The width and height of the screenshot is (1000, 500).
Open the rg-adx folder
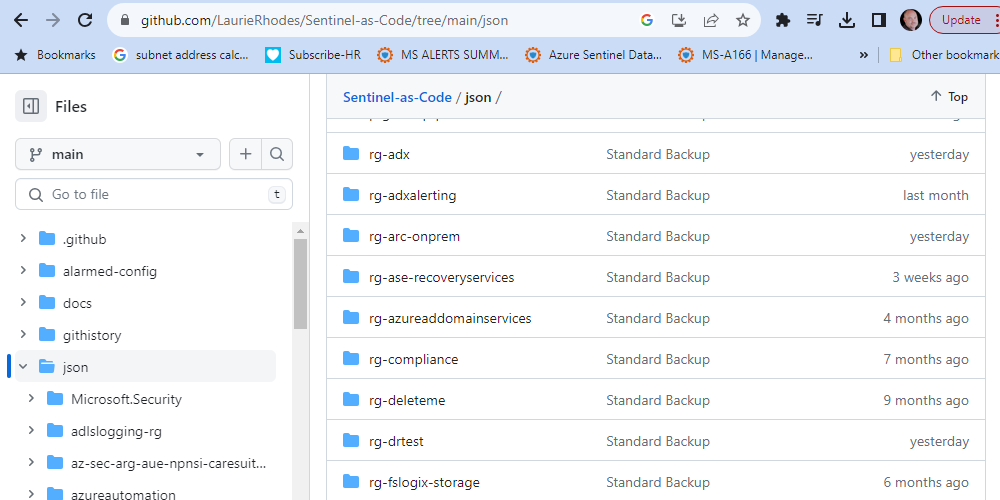389,154
